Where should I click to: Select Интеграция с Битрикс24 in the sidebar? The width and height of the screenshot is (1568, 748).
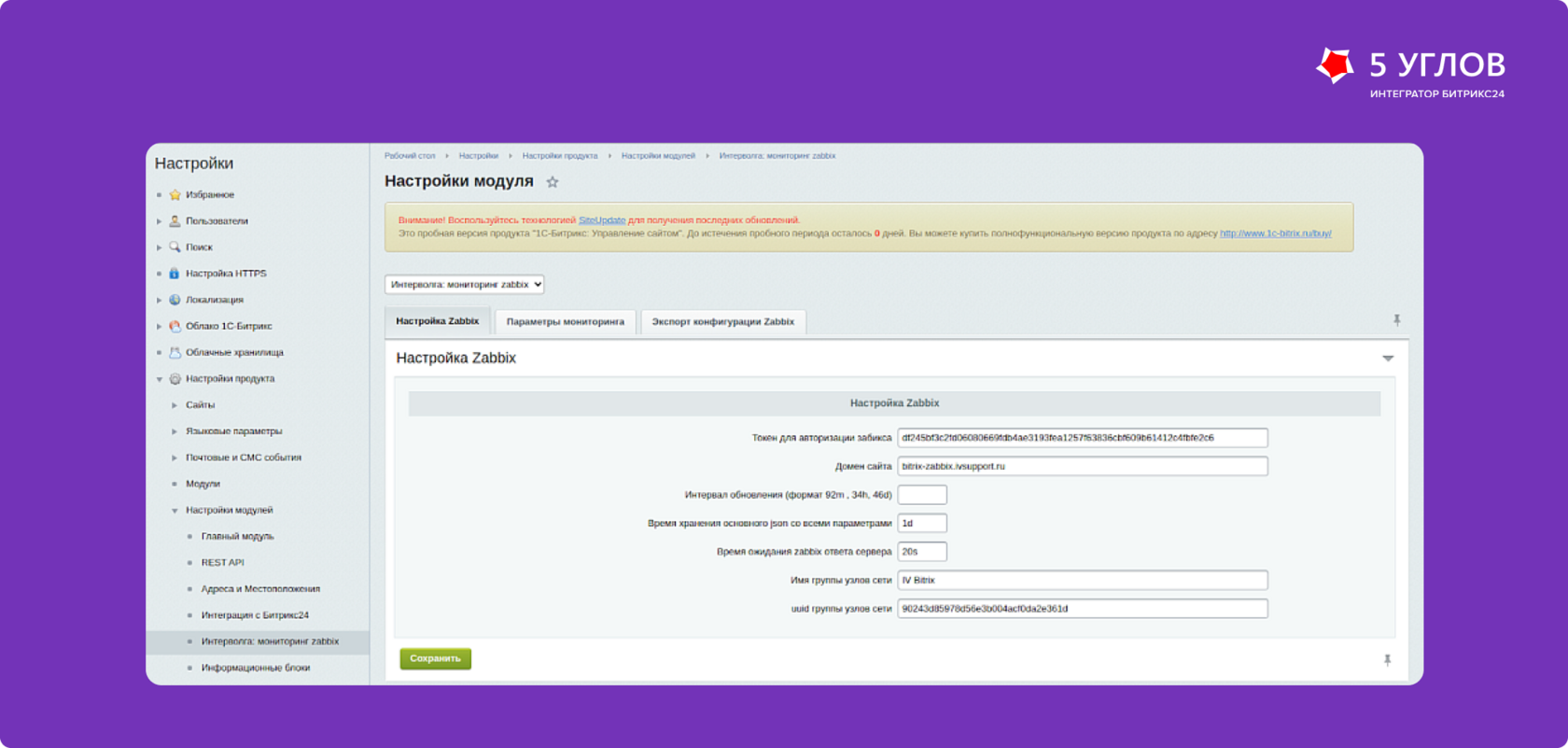click(x=255, y=615)
